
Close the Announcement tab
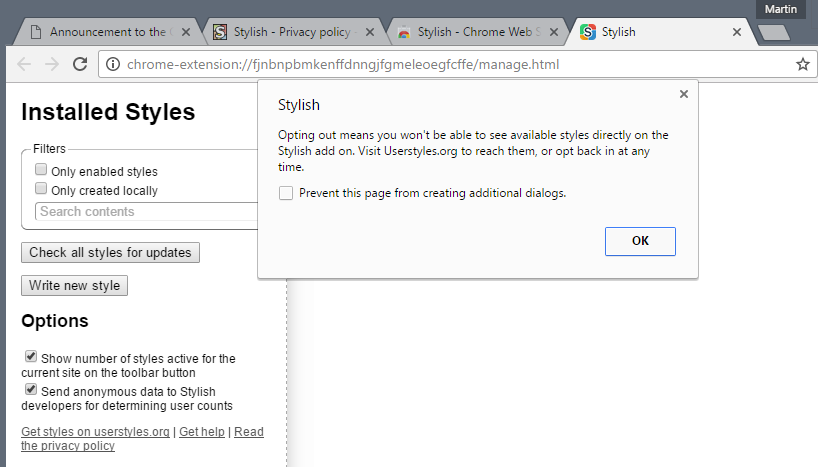pos(186,32)
